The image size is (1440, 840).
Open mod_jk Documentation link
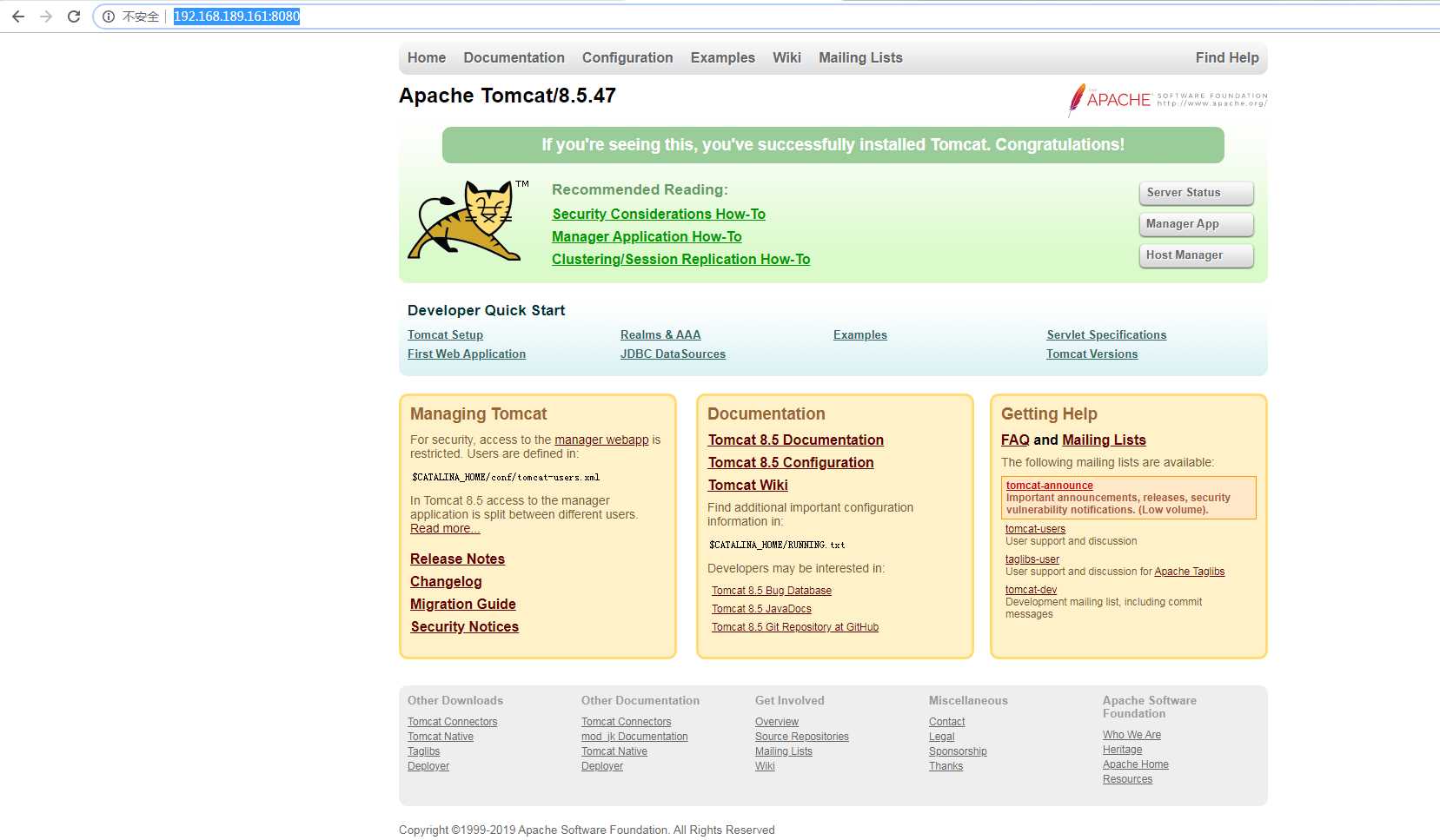coord(634,737)
